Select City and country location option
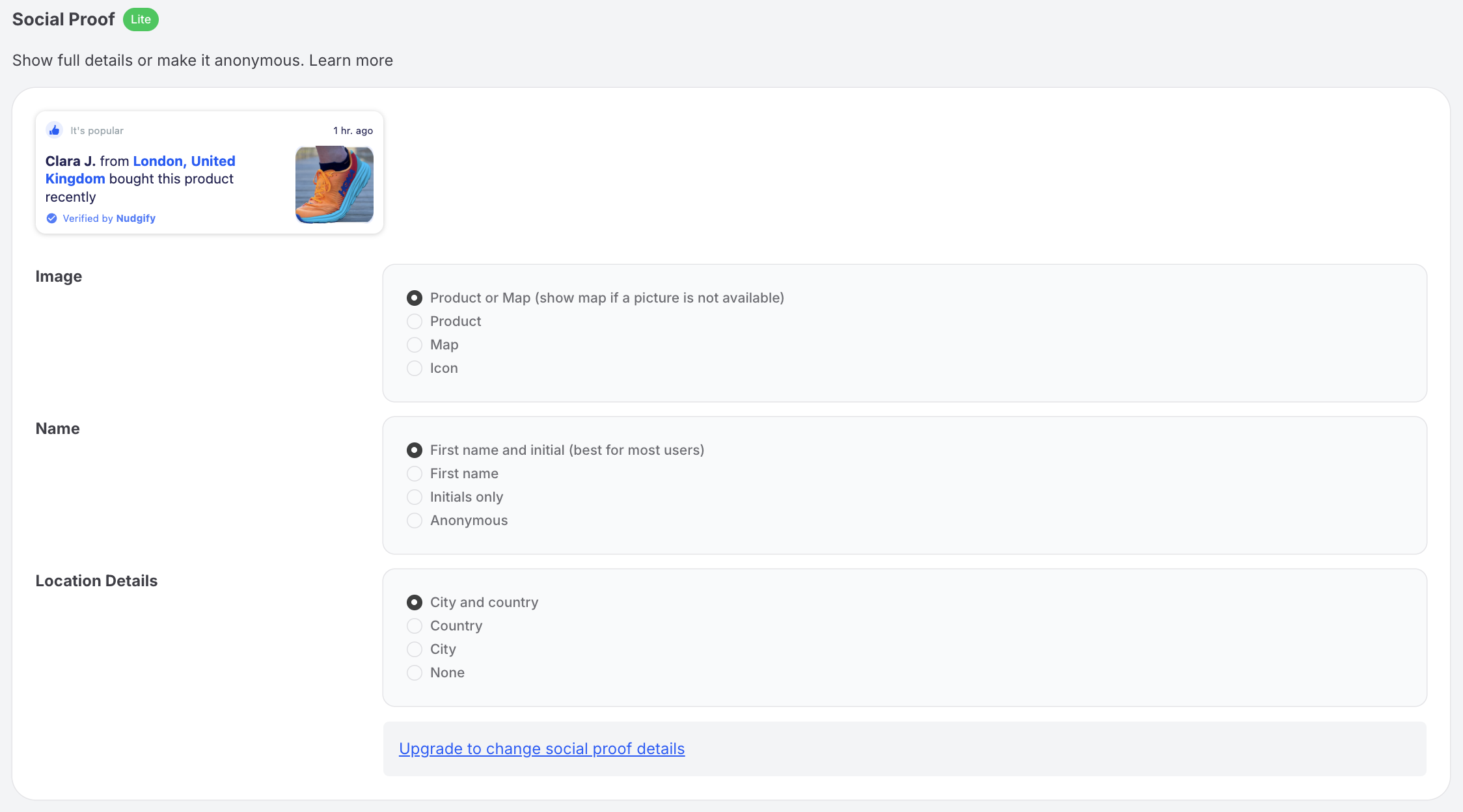Viewport: 1463px width, 812px height. pyautogui.click(x=415, y=602)
